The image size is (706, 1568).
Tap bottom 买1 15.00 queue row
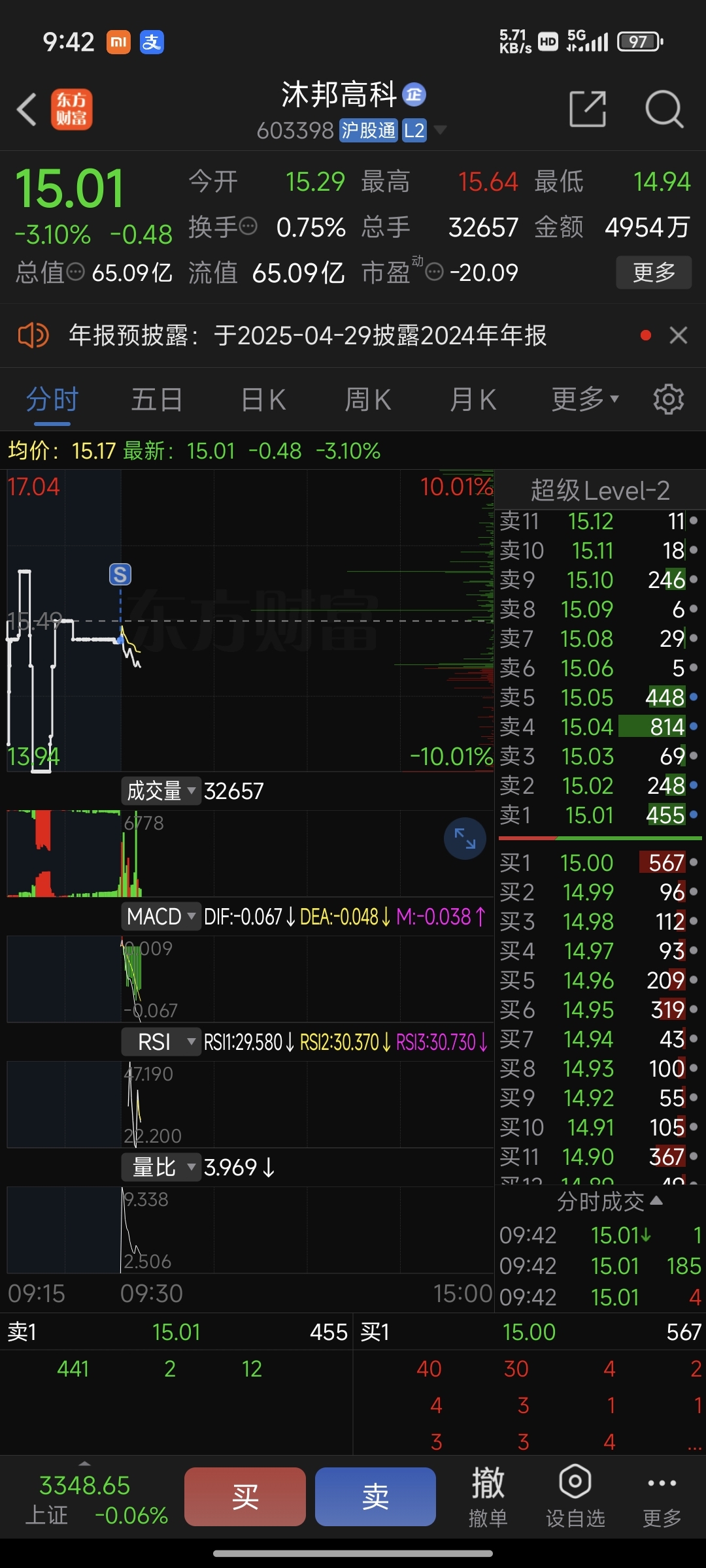tap(530, 1332)
